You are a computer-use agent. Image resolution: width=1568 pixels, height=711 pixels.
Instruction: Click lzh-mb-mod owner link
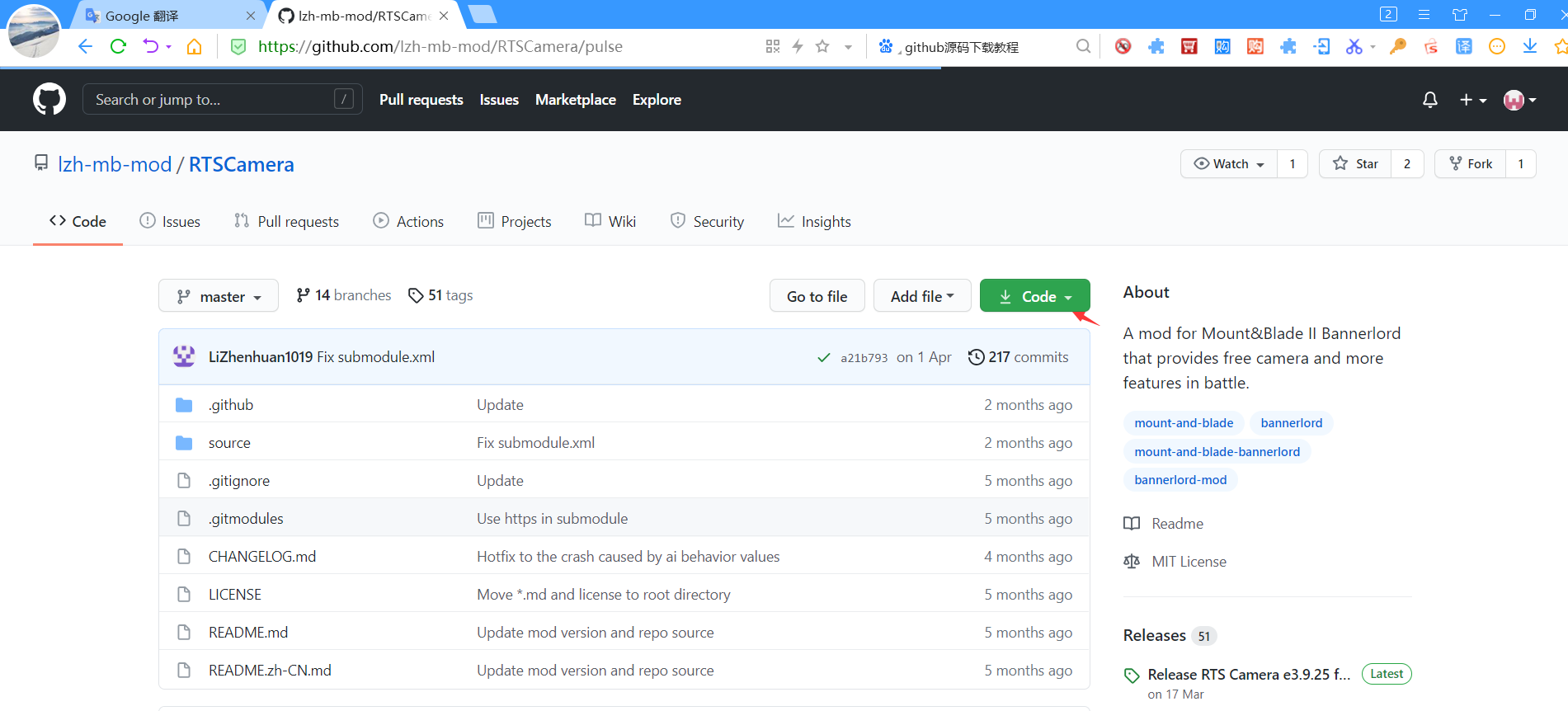[115, 164]
